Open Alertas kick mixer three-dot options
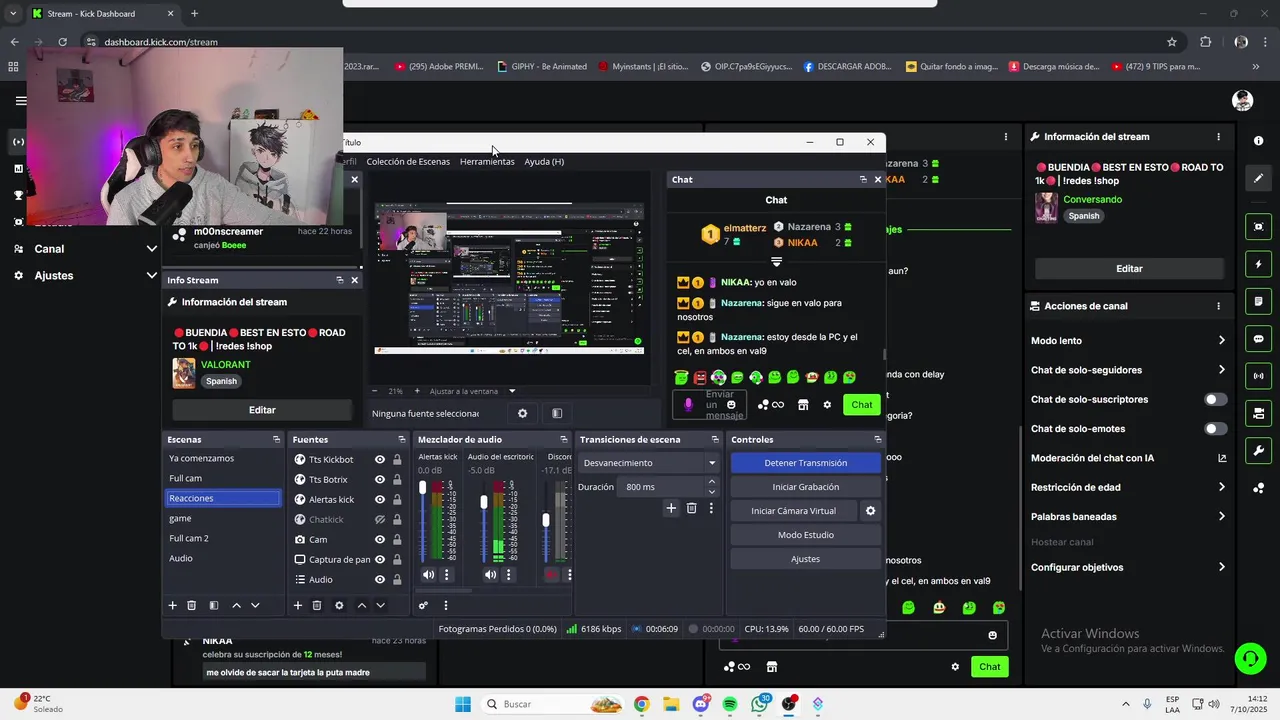Viewport: 1280px width, 720px height. tap(446, 575)
